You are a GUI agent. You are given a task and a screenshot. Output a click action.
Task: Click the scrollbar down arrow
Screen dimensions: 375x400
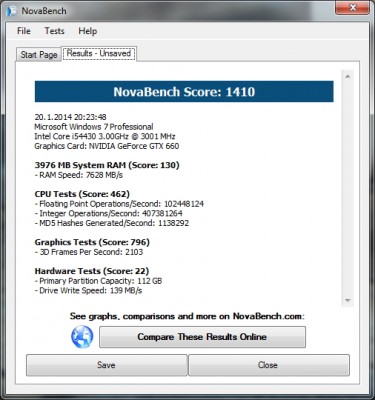click(348, 300)
